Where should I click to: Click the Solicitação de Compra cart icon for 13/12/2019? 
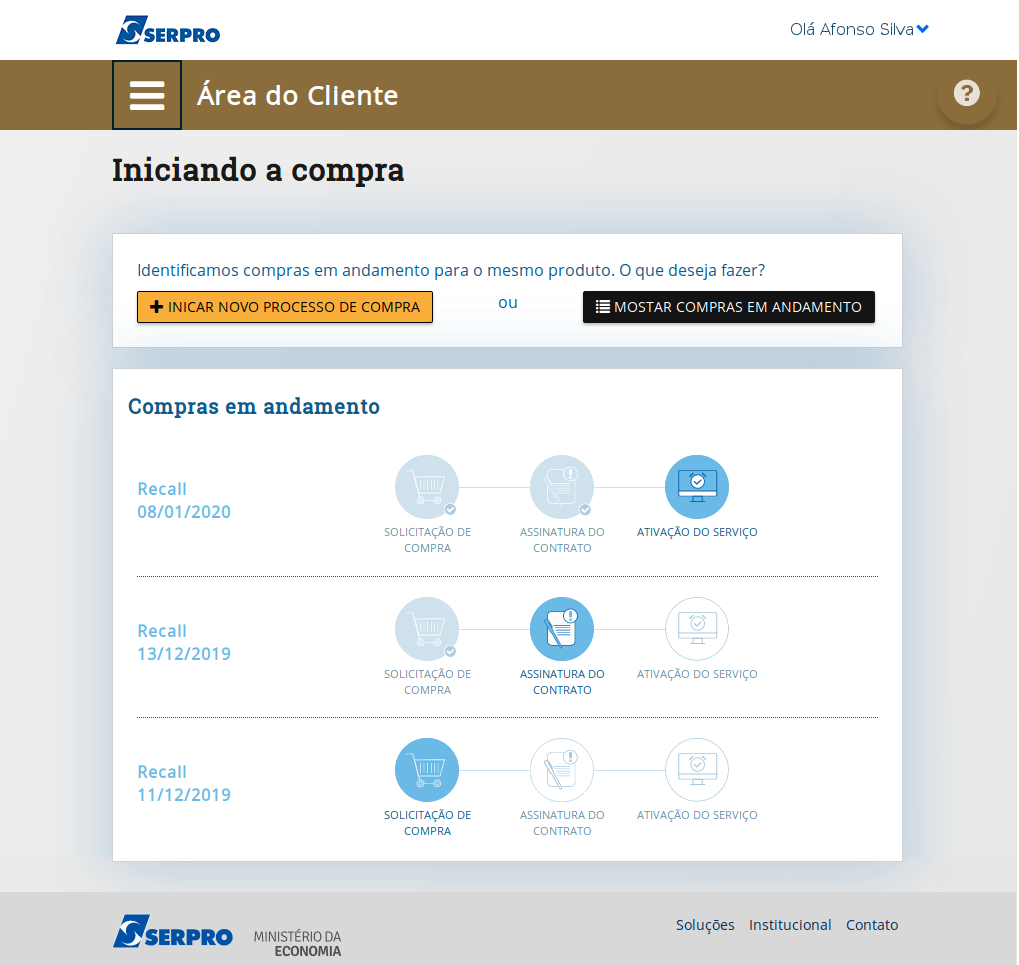(x=427, y=629)
